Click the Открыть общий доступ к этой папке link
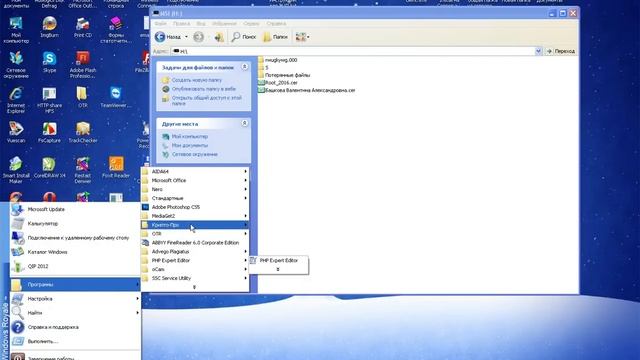 [207, 100]
